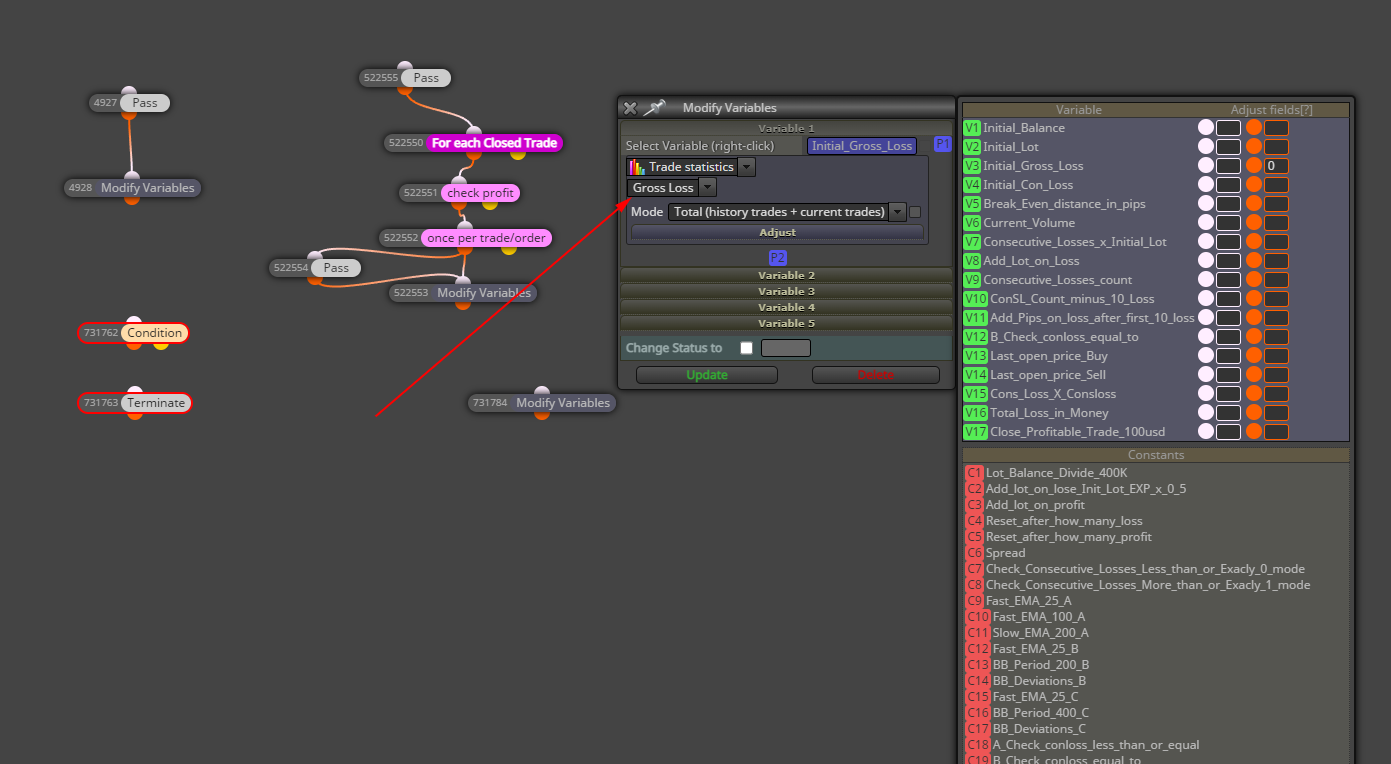This screenshot has width=1391, height=764.
Task: Click the pin icon in Modify Variables header
Action: (655, 108)
